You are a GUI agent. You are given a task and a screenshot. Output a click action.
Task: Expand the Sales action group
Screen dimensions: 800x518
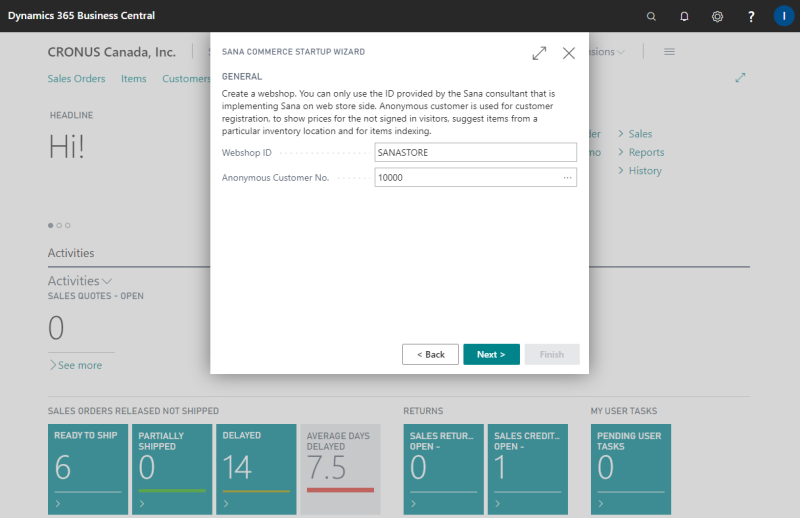click(635, 134)
